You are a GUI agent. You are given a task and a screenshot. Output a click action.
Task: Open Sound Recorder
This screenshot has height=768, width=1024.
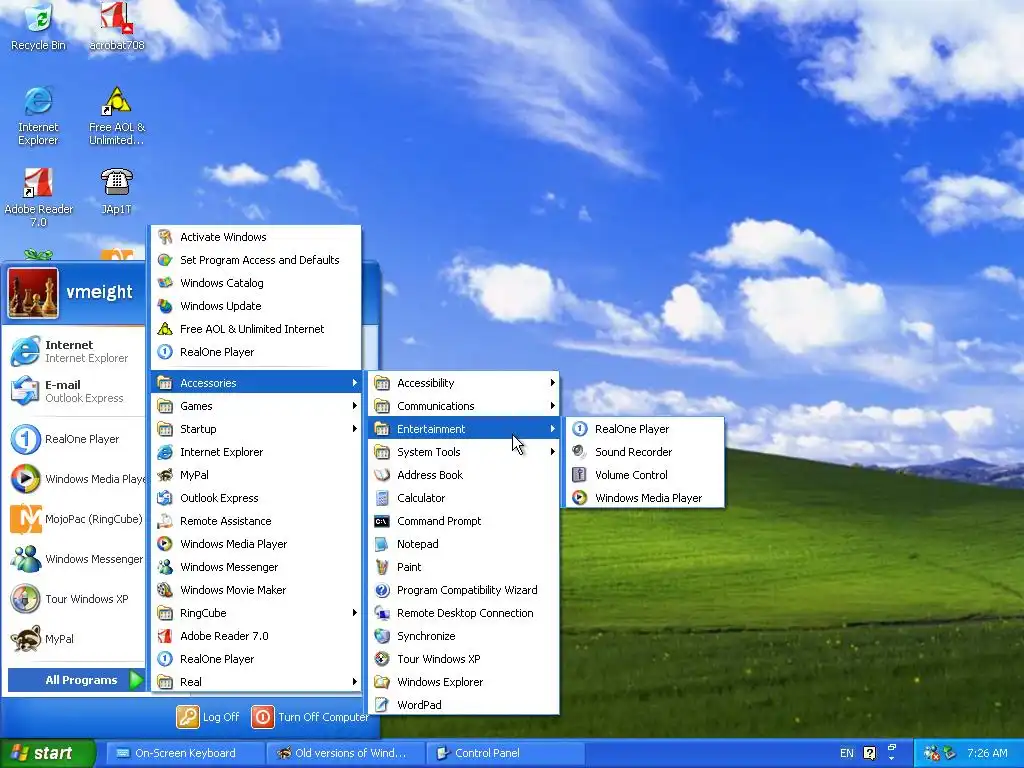point(645,452)
